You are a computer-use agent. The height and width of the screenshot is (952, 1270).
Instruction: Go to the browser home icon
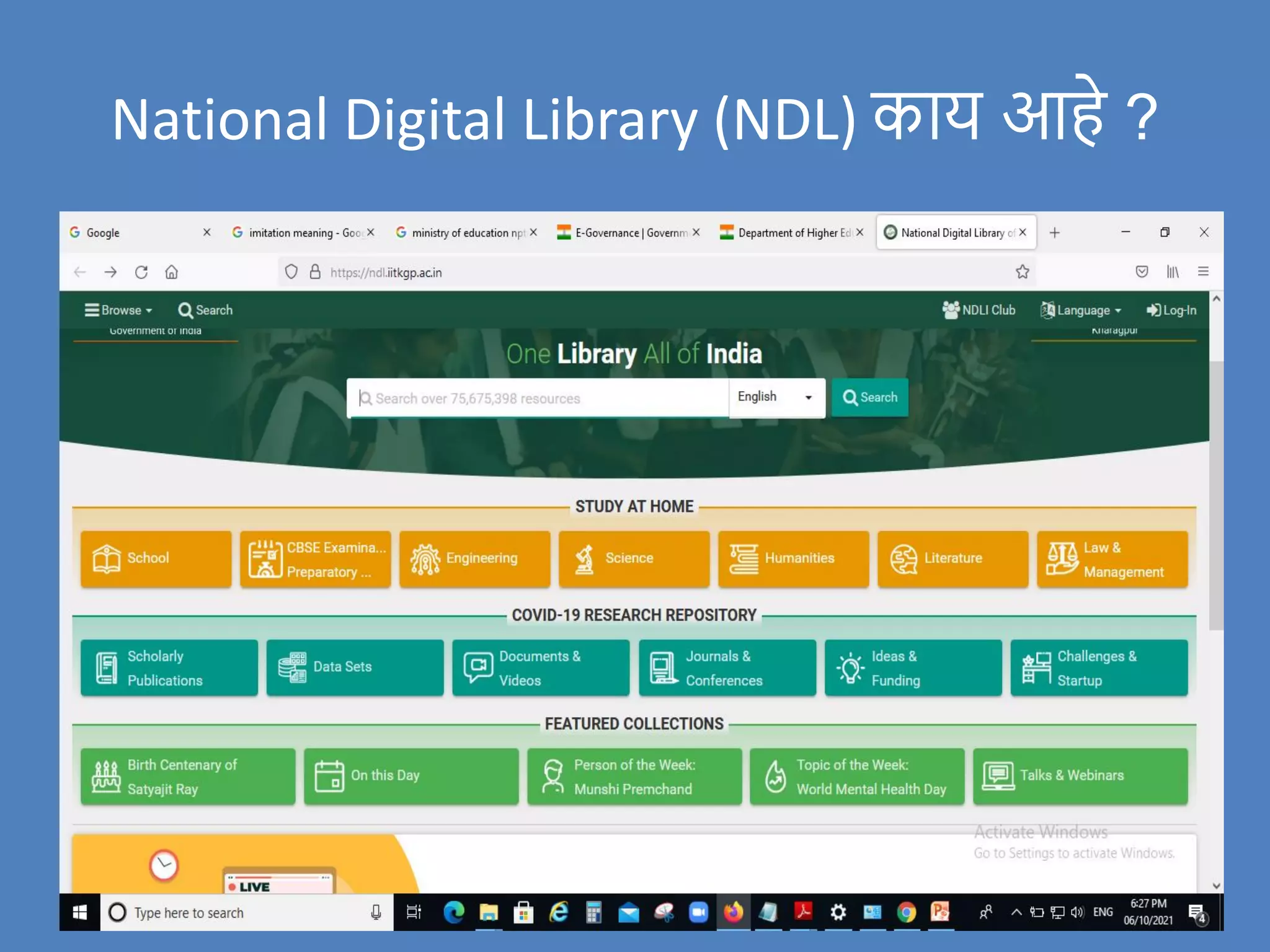click(x=172, y=272)
